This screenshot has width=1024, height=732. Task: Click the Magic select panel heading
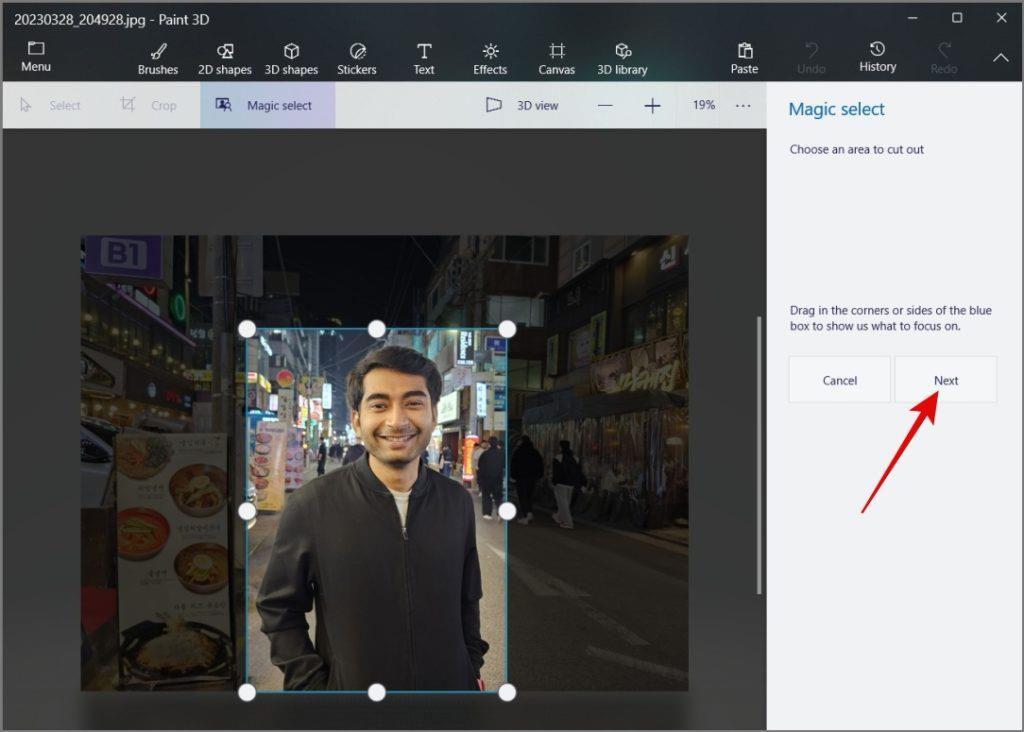pos(837,109)
